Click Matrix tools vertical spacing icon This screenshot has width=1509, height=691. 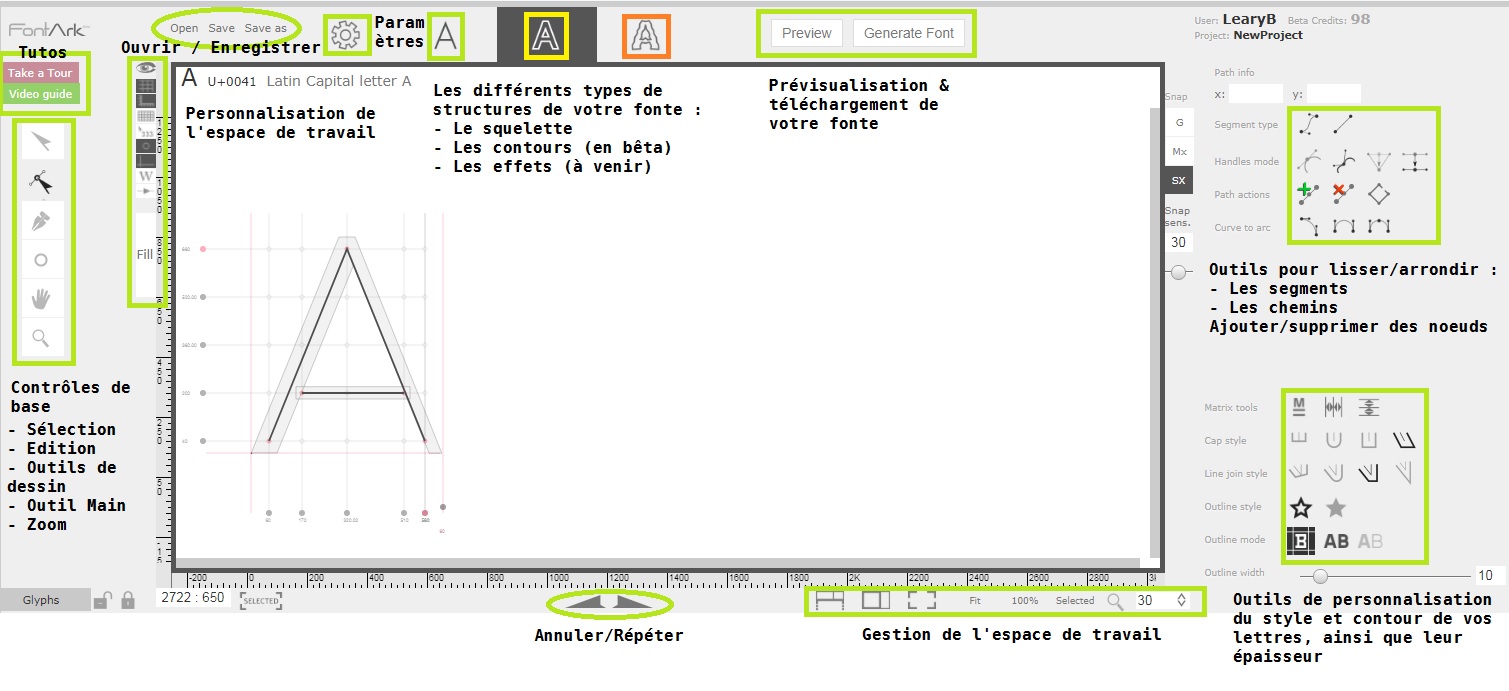(1369, 407)
